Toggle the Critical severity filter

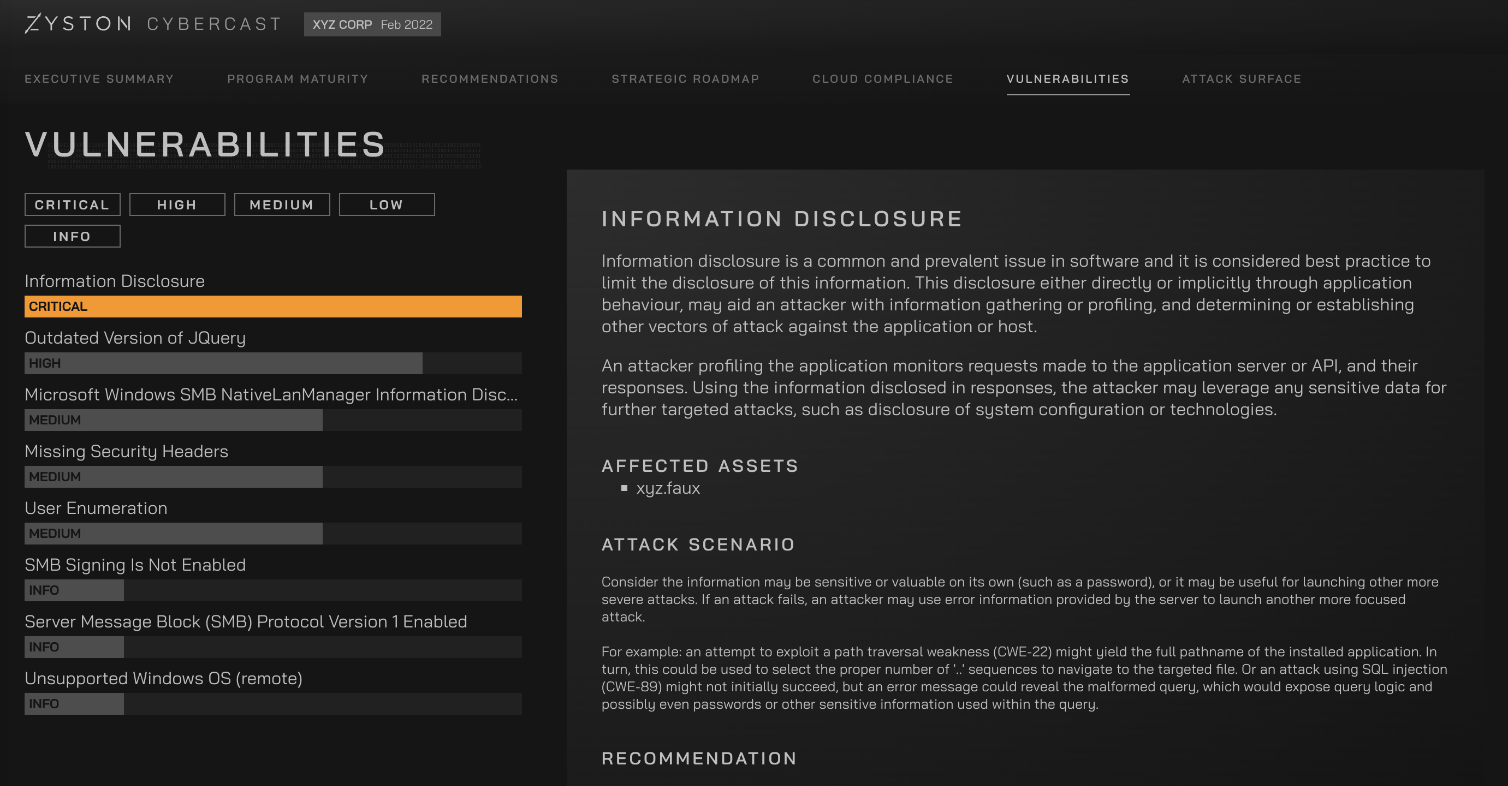pyautogui.click(x=72, y=205)
